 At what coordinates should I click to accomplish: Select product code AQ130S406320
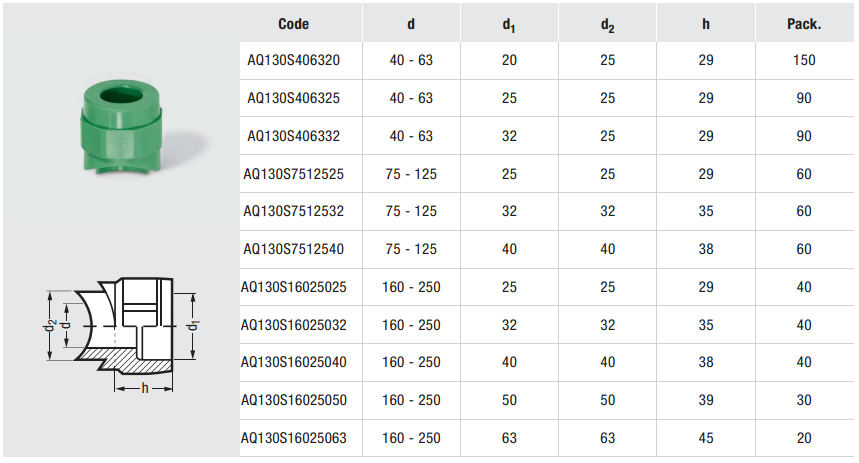click(x=294, y=60)
